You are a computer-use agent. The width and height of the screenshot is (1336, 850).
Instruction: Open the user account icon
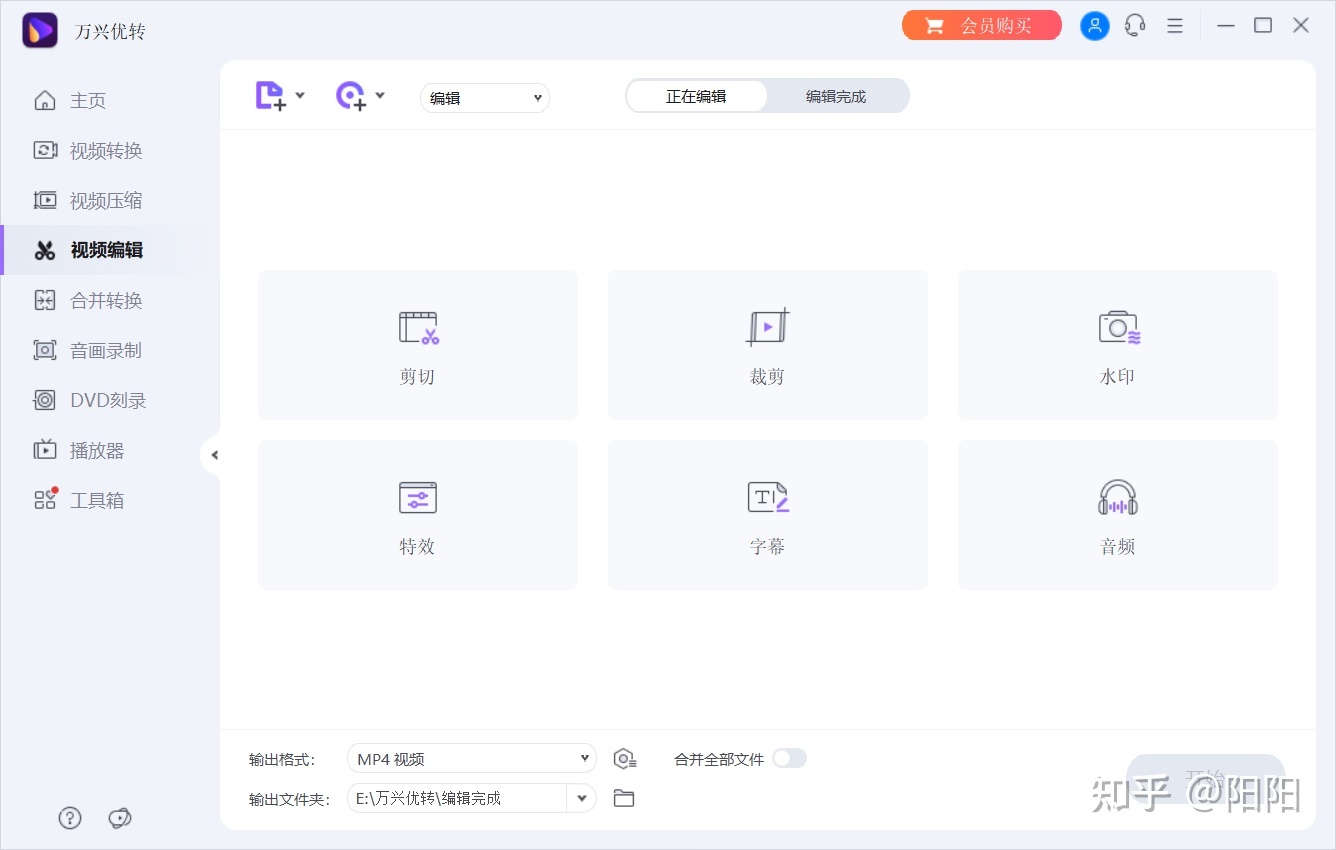click(x=1095, y=25)
